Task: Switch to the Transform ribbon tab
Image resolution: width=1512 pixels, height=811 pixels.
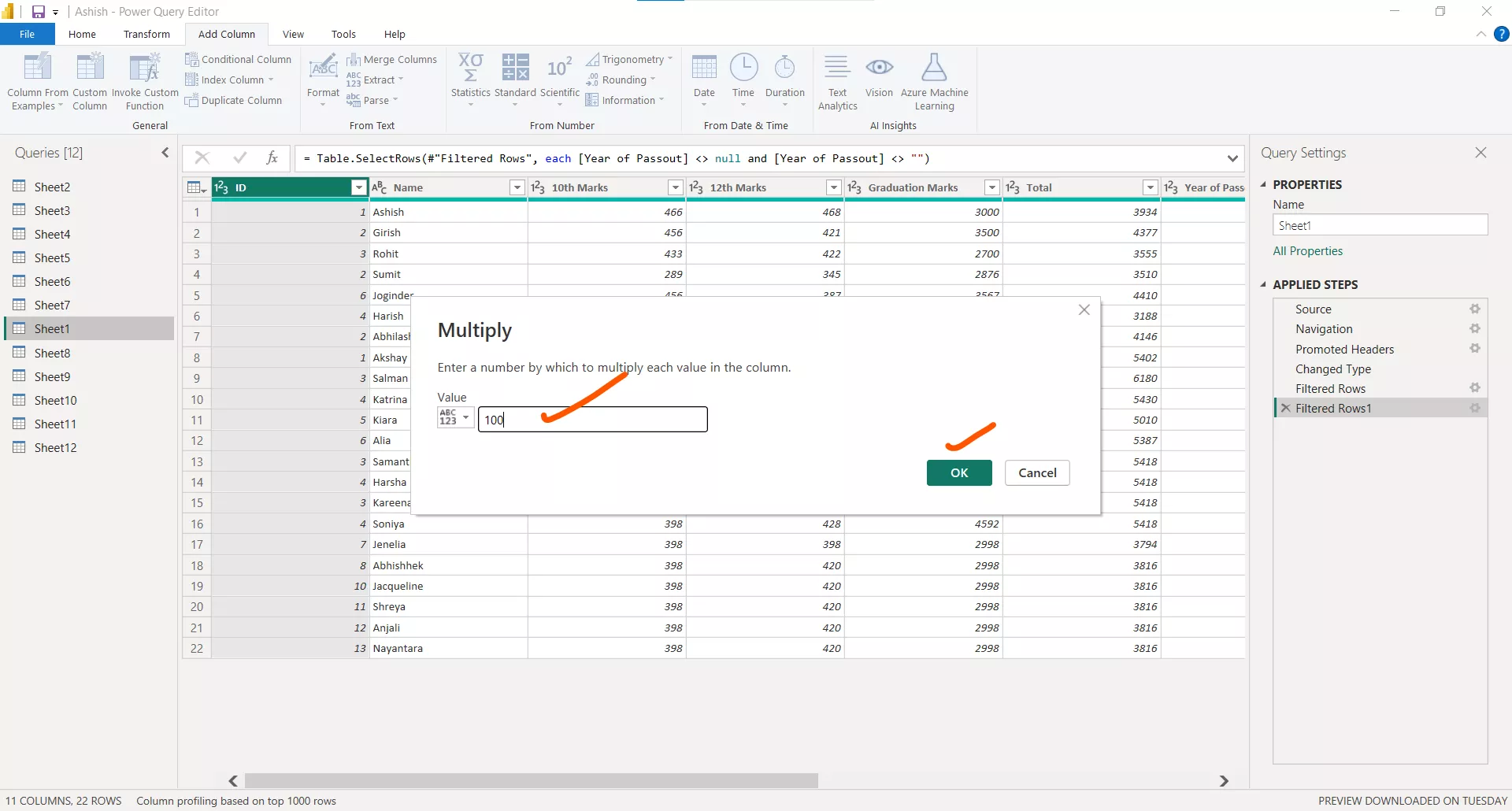Action: [146, 34]
